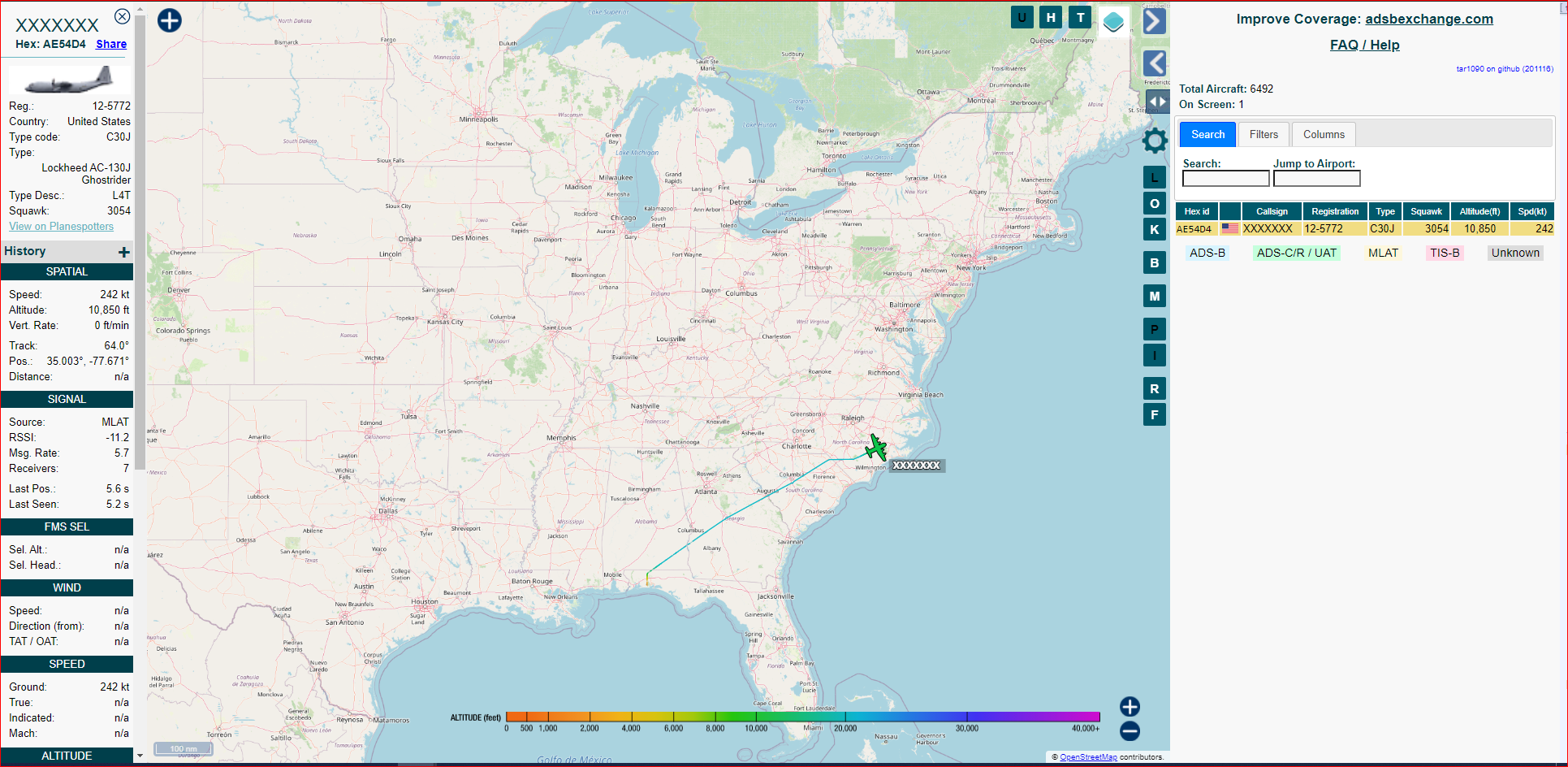The height and width of the screenshot is (767, 1568).
Task: Click the ADS-B legend label
Action: pos(1207,253)
